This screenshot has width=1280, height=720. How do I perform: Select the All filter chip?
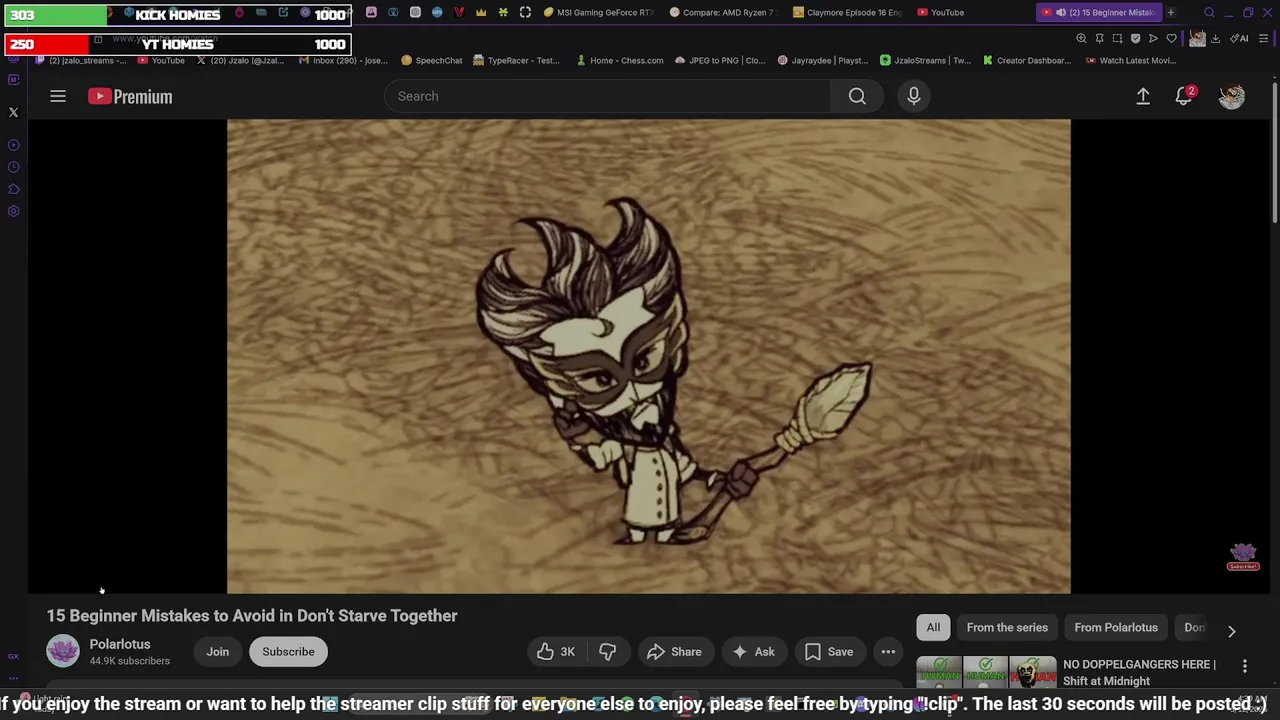[x=933, y=627]
